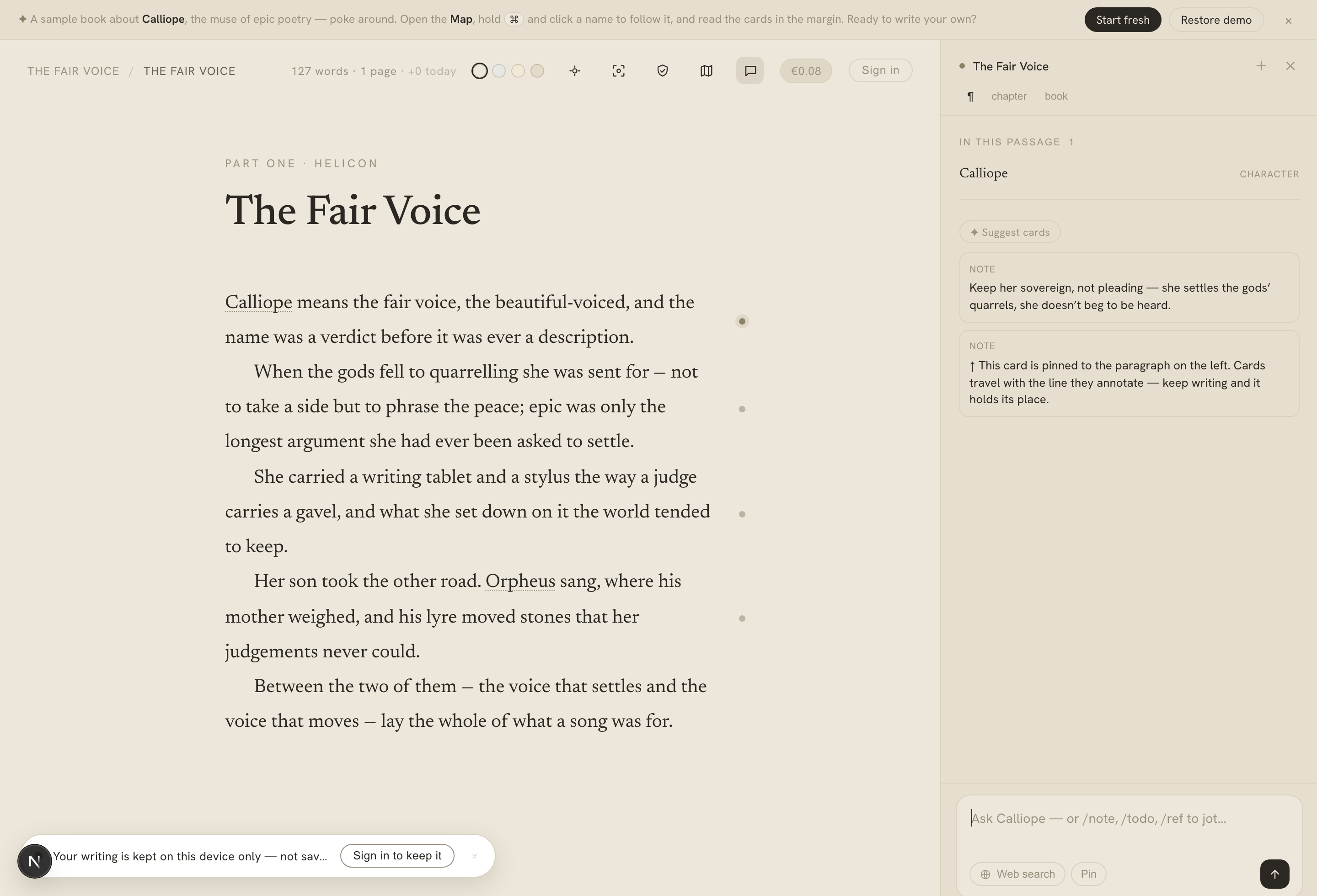Close the Fair Voice side panel
Screen dimensions: 1317x896
1290,66
